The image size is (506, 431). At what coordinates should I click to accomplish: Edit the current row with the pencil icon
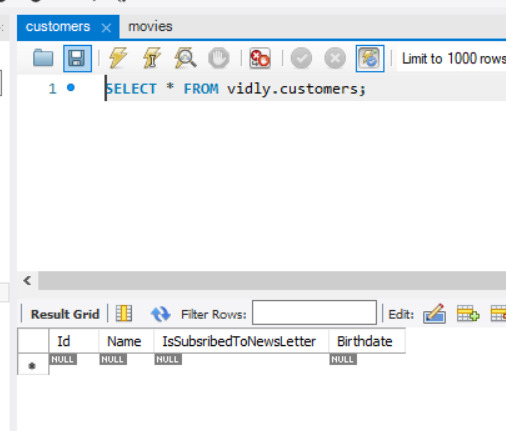(x=434, y=314)
